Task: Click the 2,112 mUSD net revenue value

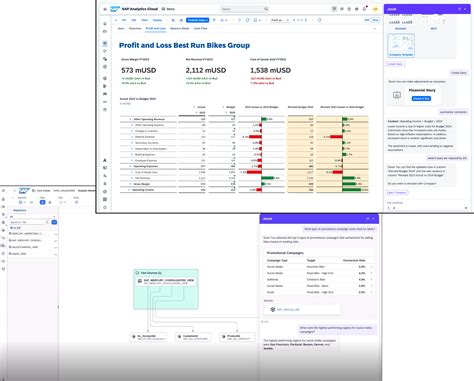Action: [x=206, y=70]
